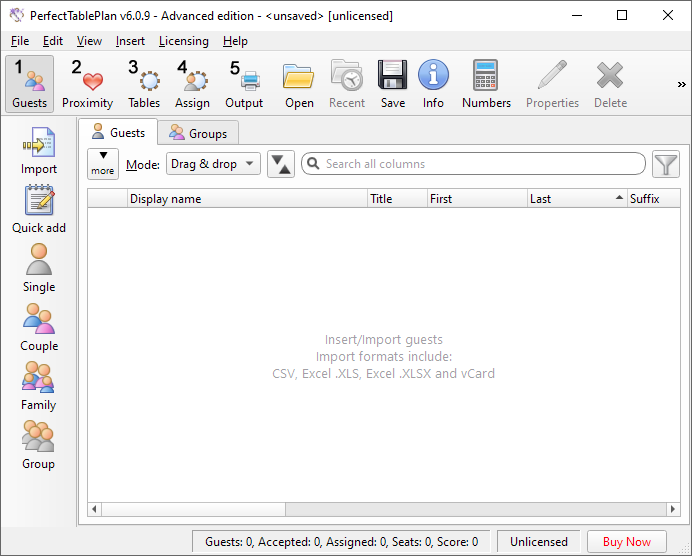Click the Search all columns field

(473, 164)
